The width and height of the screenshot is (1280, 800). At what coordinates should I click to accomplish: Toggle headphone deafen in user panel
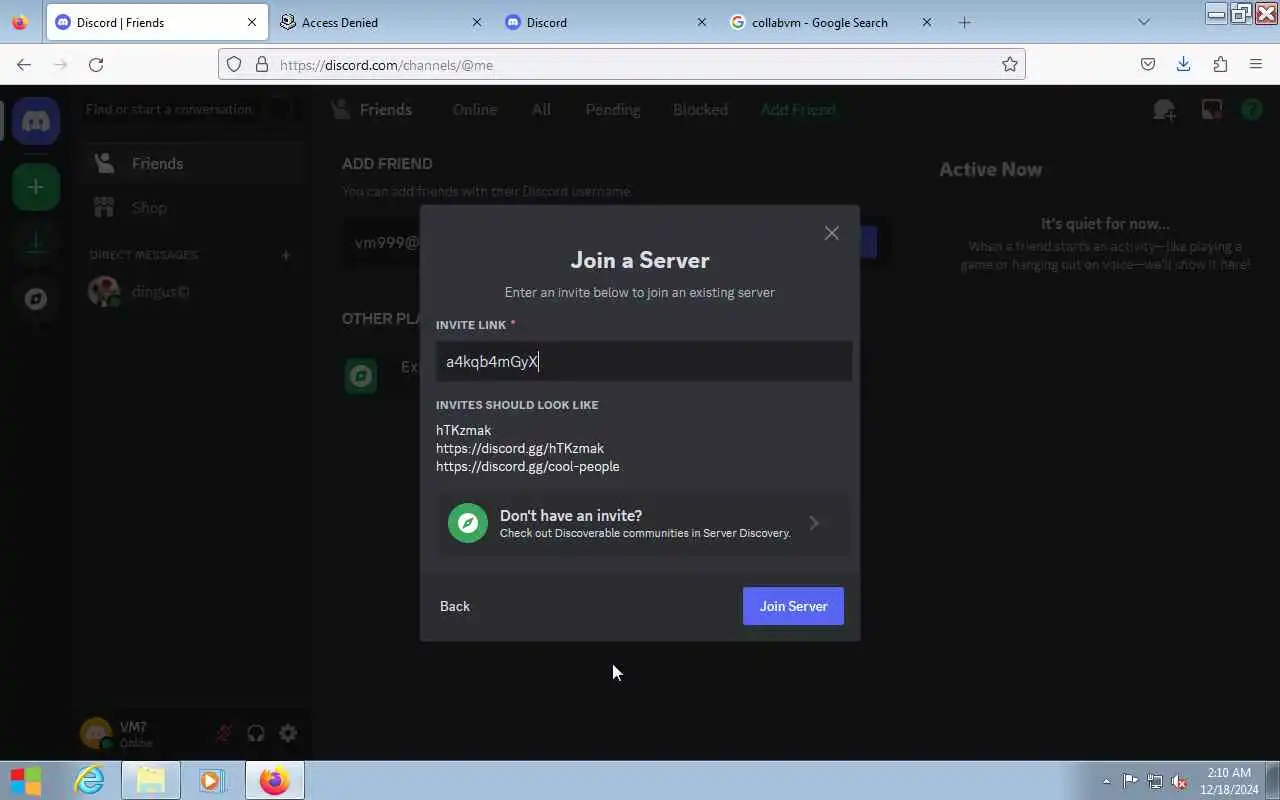256,733
